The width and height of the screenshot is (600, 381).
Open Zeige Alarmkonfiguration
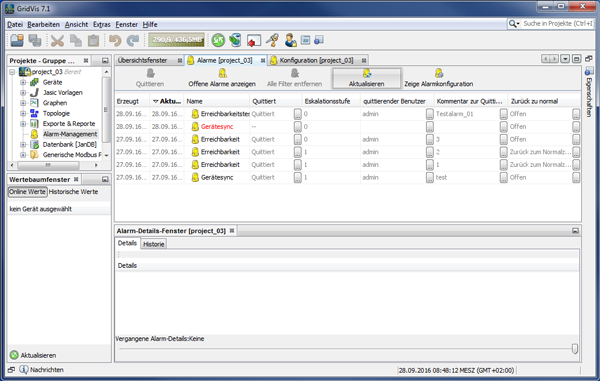pyautogui.click(x=439, y=78)
